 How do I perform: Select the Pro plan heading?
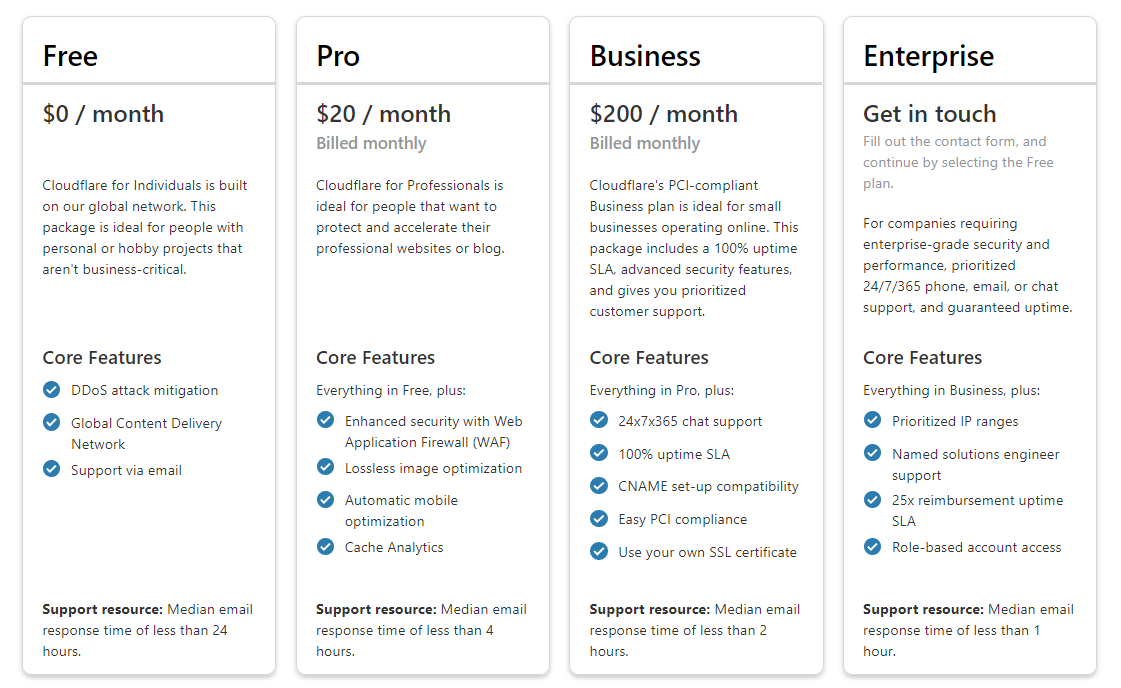point(338,56)
